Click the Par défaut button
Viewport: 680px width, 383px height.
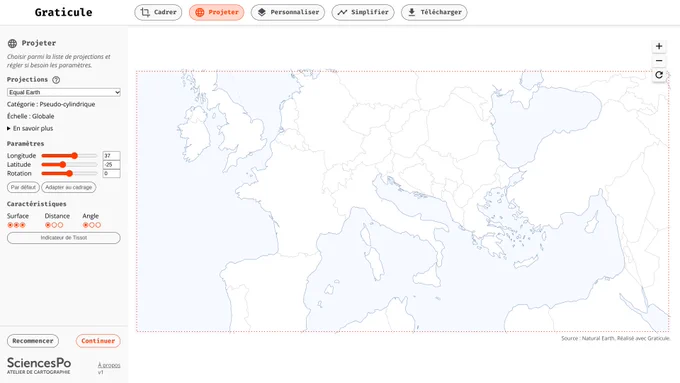point(23,187)
